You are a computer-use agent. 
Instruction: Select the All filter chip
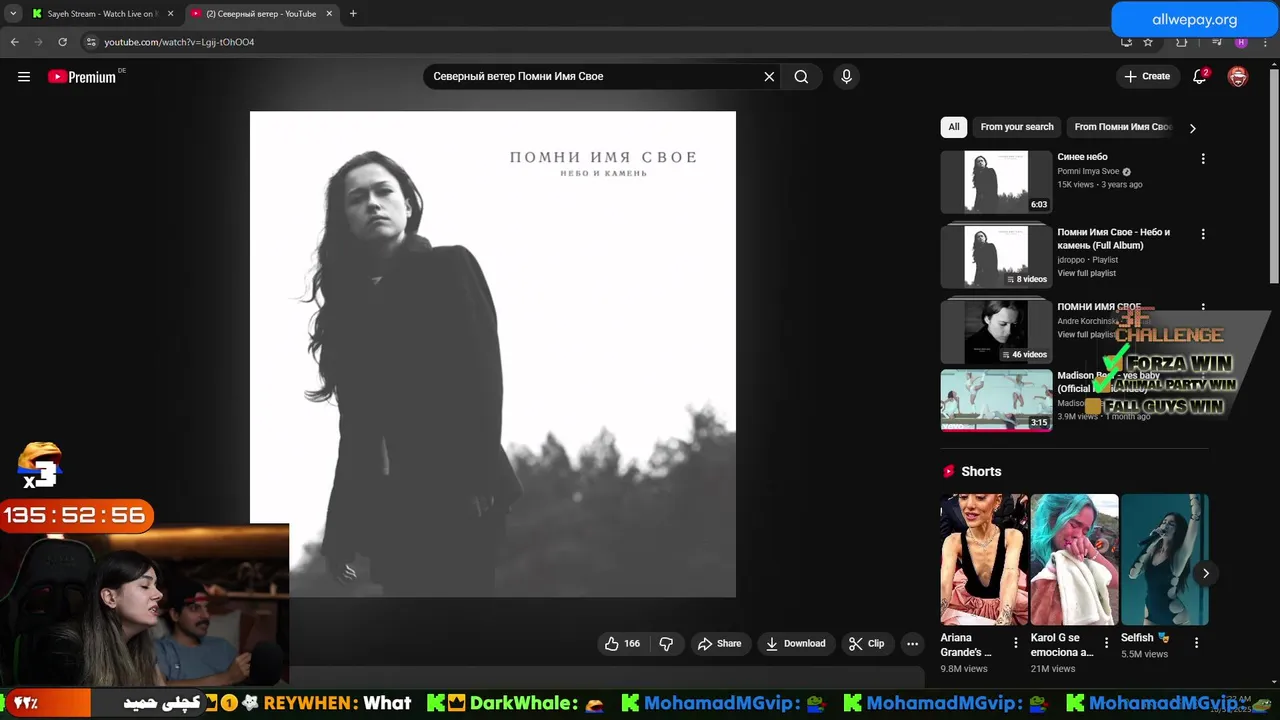click(954, 127)
